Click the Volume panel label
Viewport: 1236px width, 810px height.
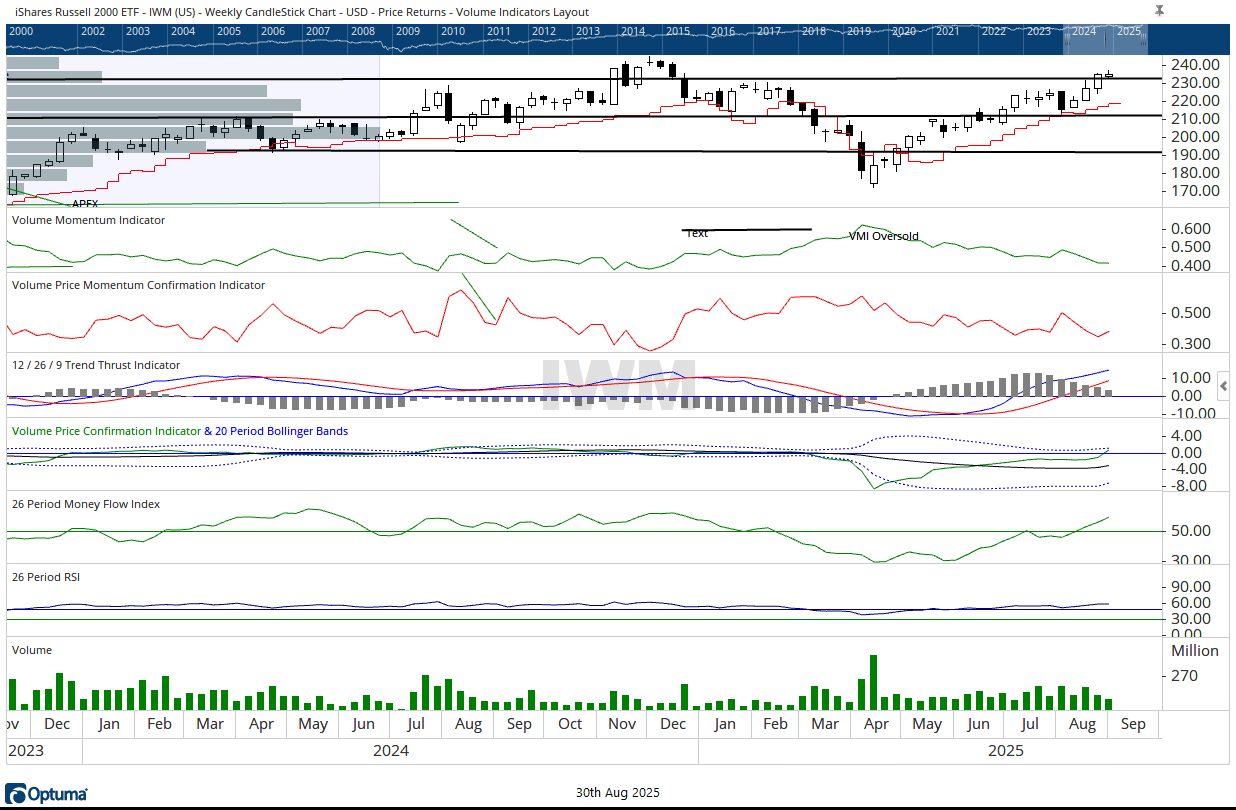pyautogui.click(x=32, y=650)
